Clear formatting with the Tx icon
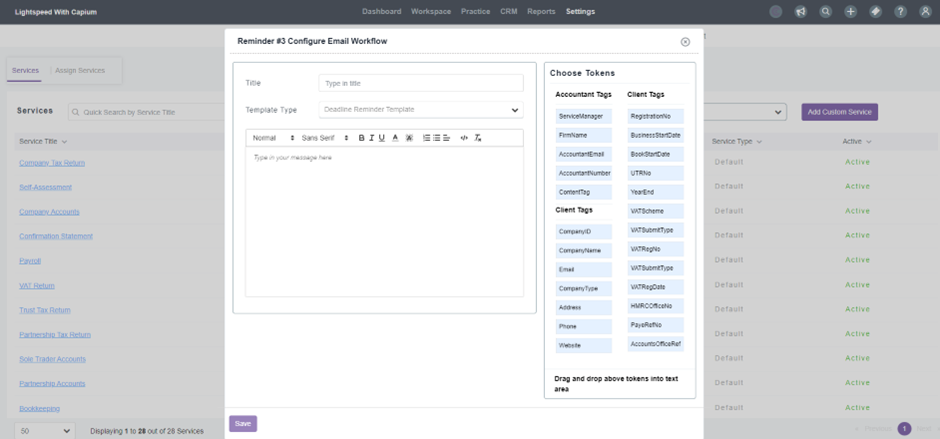Screen dimensions: 940x439 pyautogui.click(x=478, y=138)
